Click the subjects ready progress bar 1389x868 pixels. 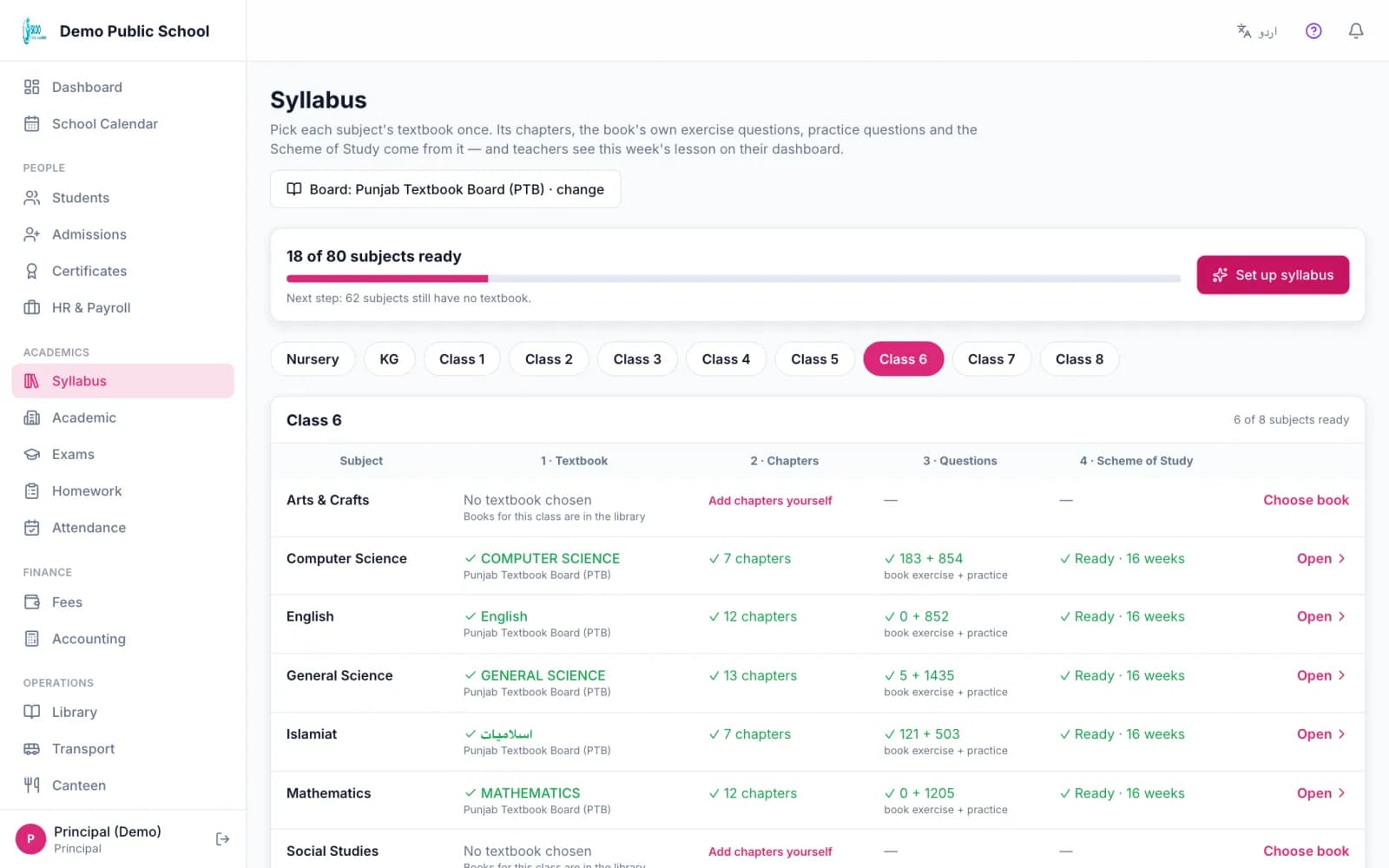pos(734,279)
